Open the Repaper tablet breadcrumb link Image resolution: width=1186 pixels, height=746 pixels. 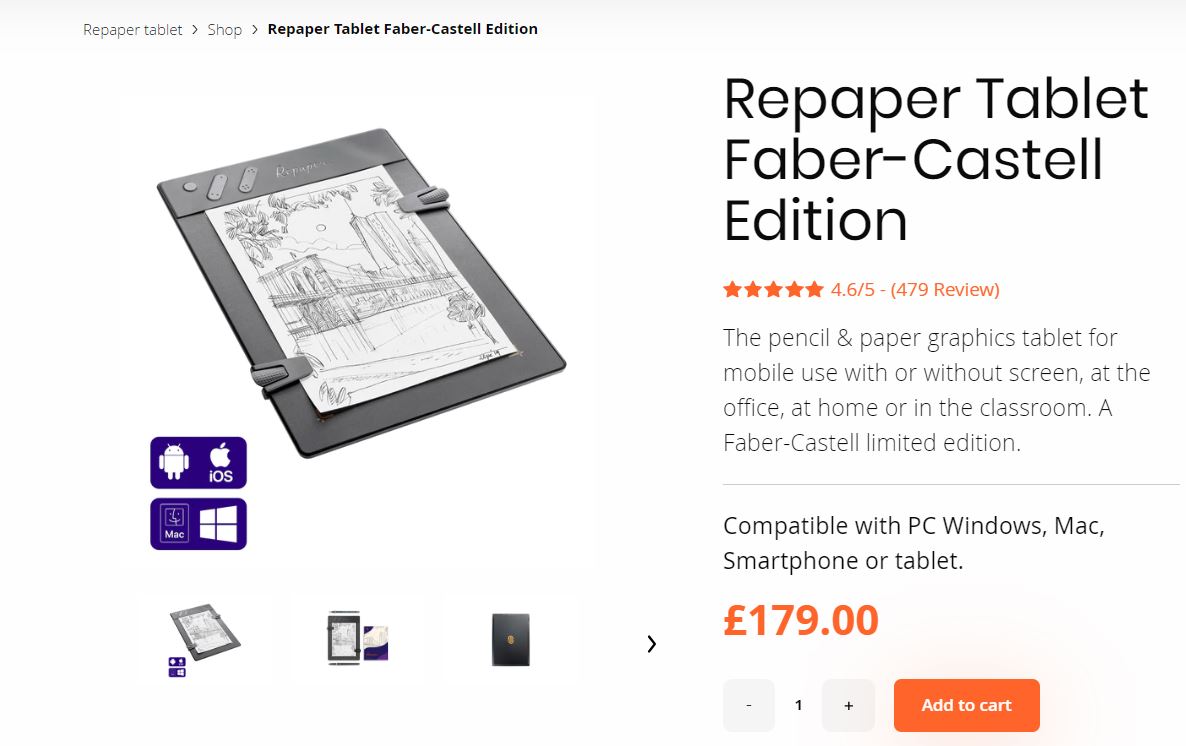(x=132, y=30)
